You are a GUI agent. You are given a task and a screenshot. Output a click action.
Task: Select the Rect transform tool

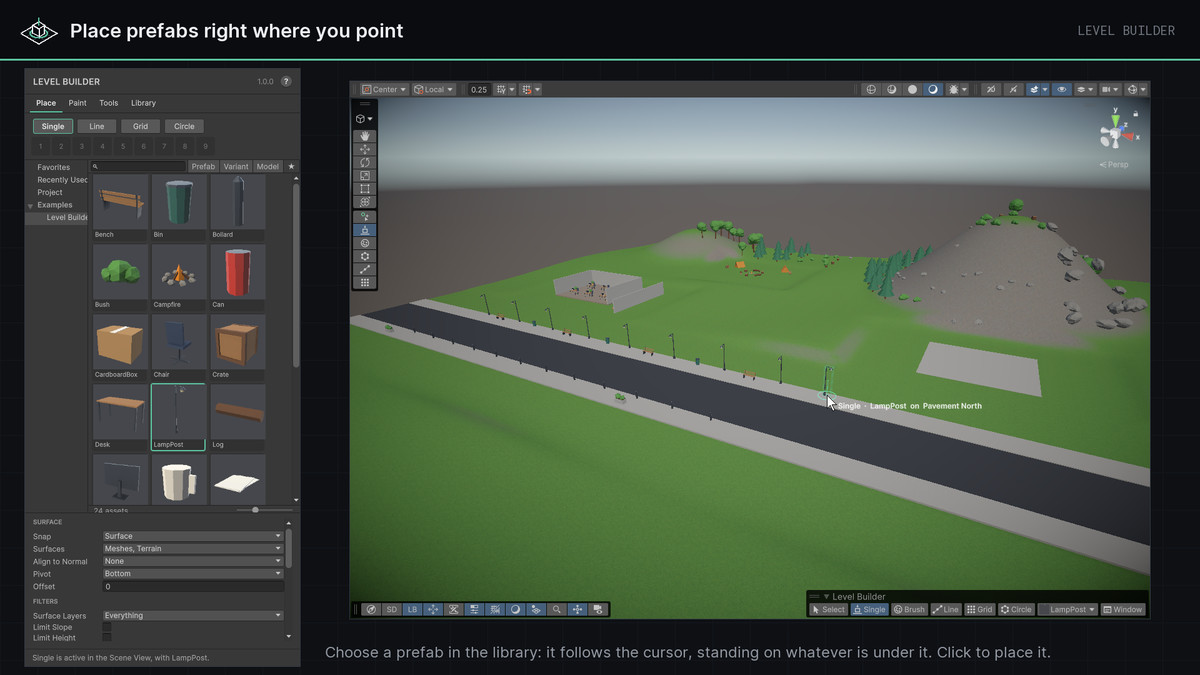click(365, 189)
